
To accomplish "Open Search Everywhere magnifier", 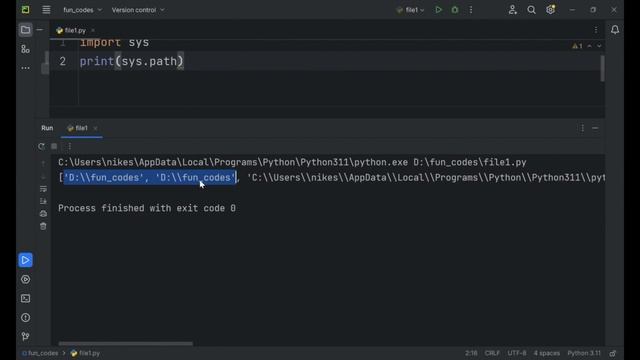I will tap(531, 10).
